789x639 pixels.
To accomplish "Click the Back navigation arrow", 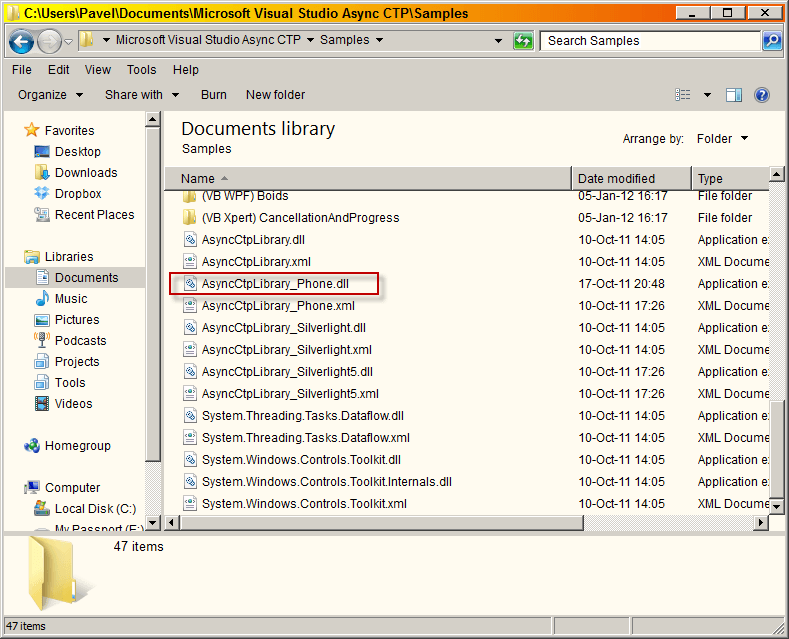I will click(21, 41).
